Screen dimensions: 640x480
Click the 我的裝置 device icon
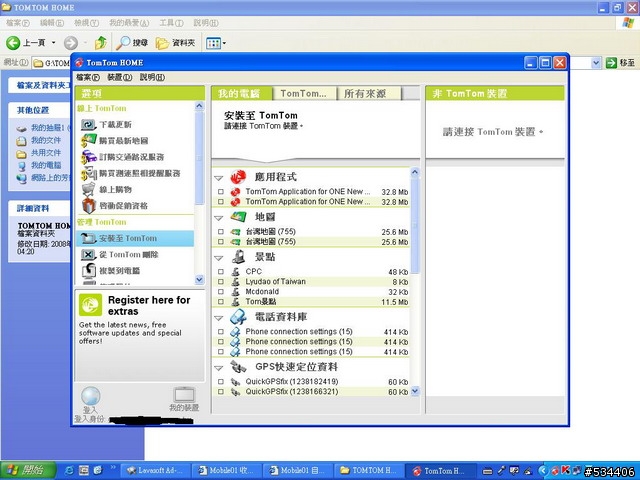[184, 395]
